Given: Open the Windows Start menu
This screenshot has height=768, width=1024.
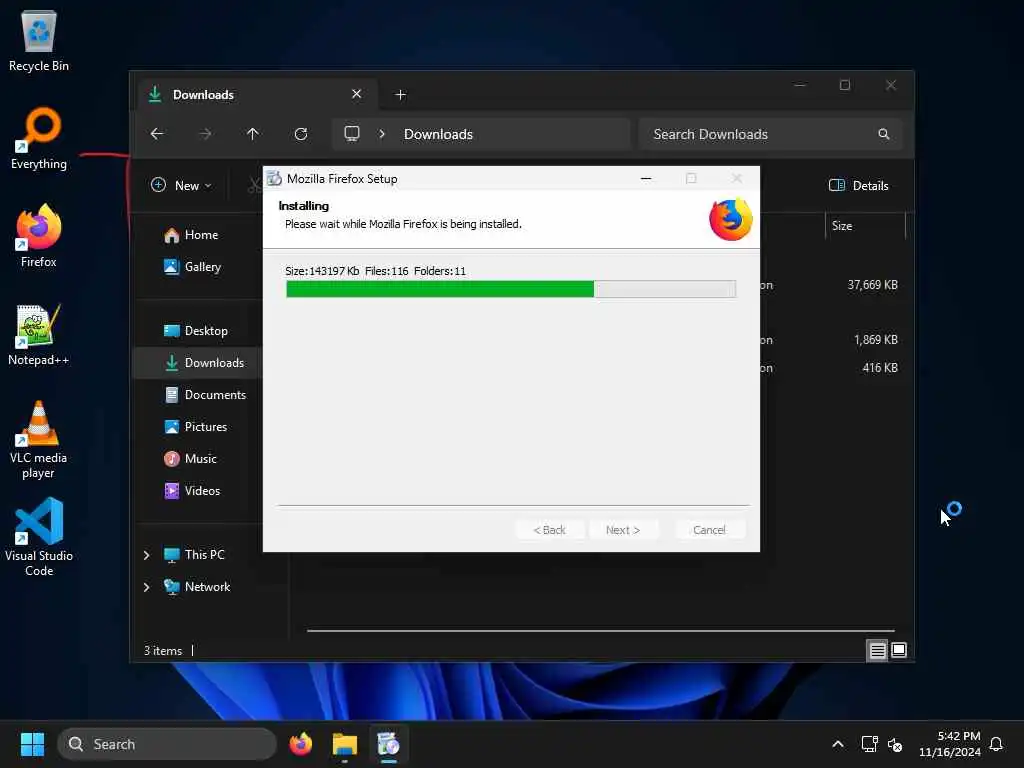Looking at the screenshot, I should coord(32,744).
